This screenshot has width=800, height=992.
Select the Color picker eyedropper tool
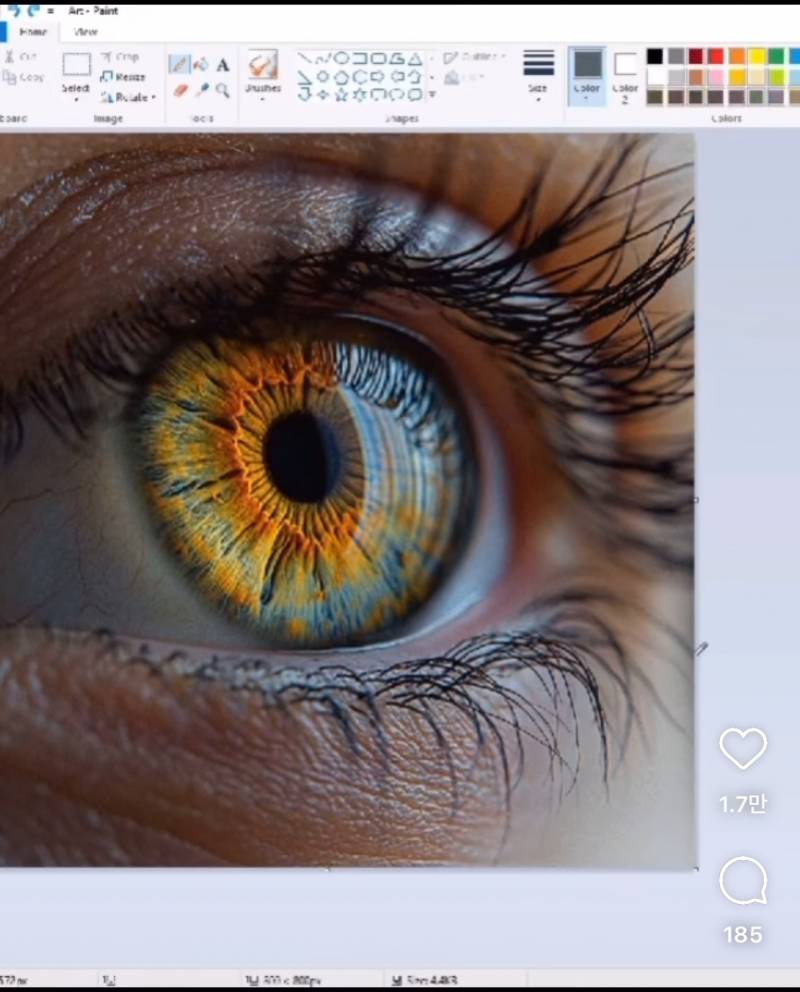click(x=202, y=90)
